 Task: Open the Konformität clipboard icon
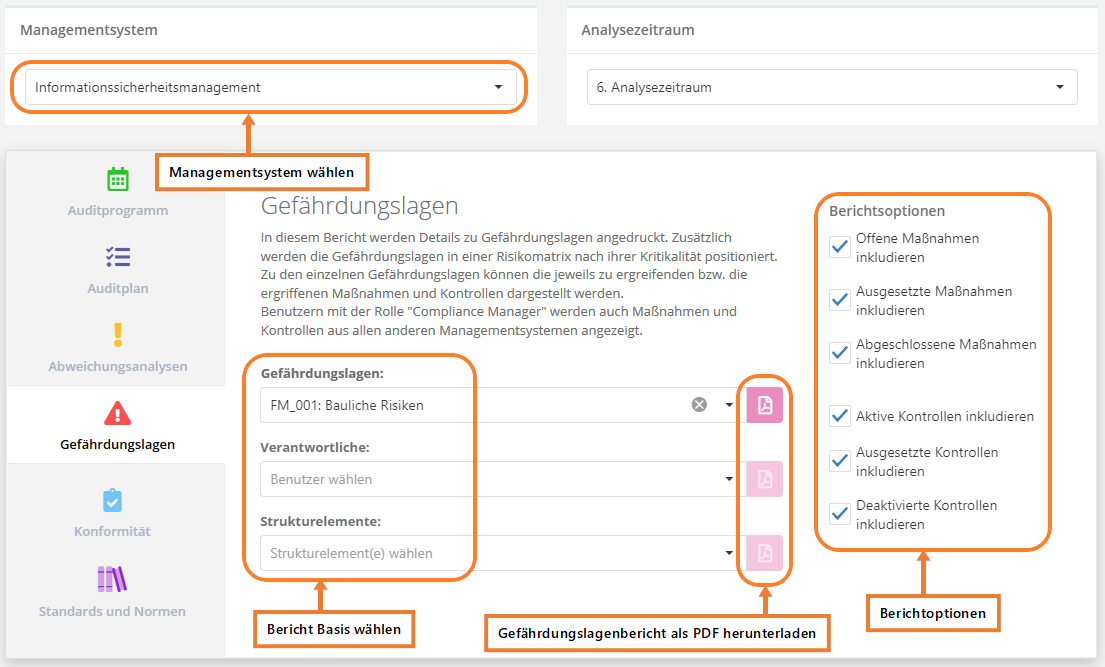point(113,500)
